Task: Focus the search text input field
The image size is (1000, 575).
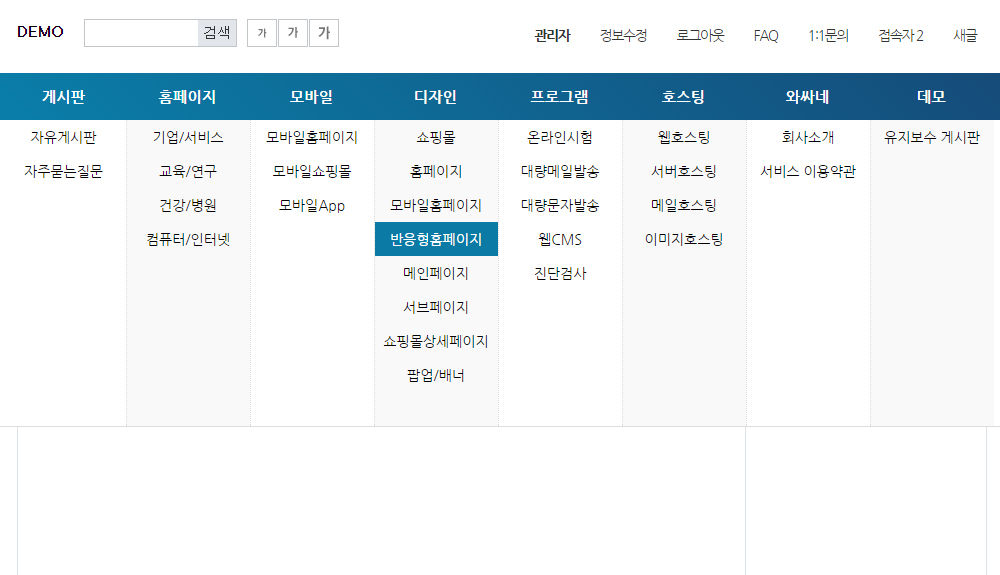Action: 141,33
